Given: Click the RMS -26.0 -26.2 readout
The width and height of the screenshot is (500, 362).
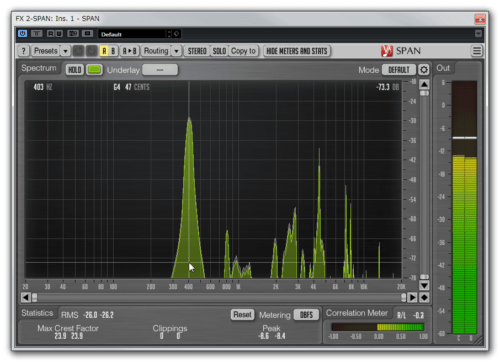Looking at the screenshot, I should click(x=87, y=315).
